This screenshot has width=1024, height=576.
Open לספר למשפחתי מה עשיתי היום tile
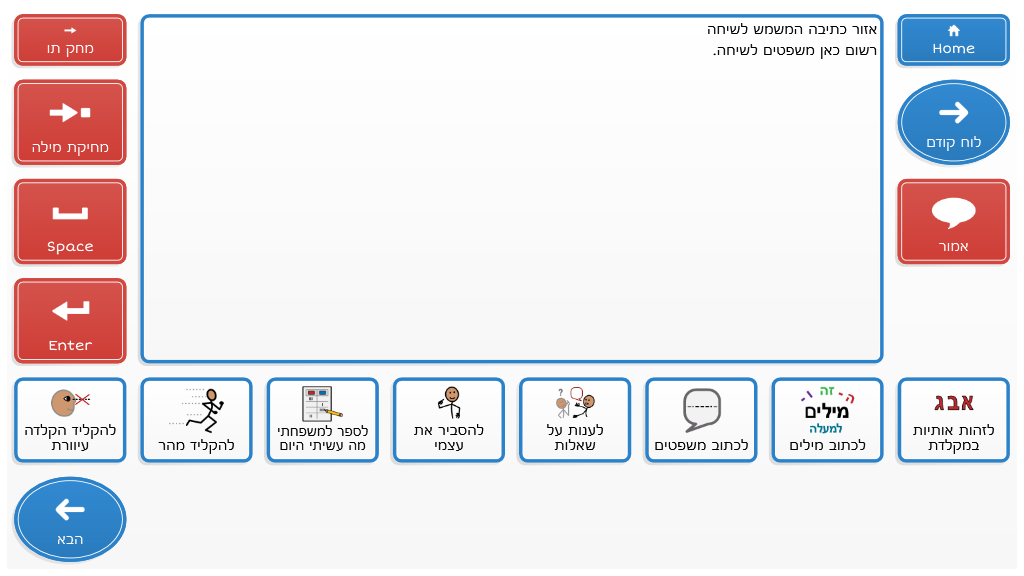322,420
